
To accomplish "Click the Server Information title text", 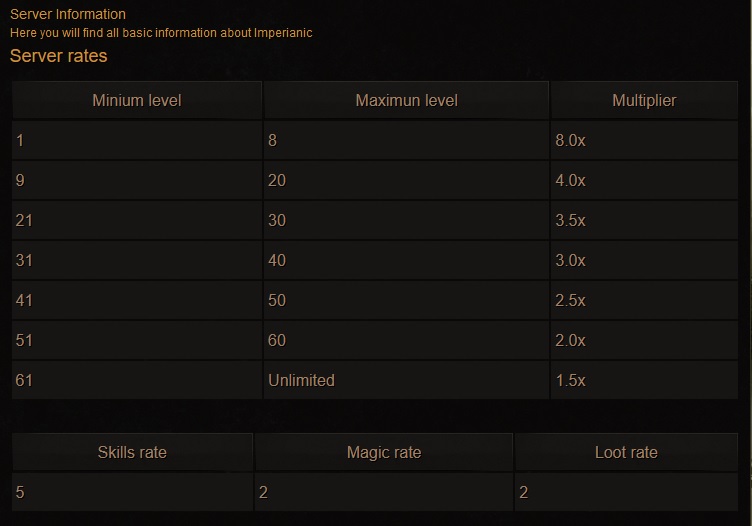I will coord(68,14).
